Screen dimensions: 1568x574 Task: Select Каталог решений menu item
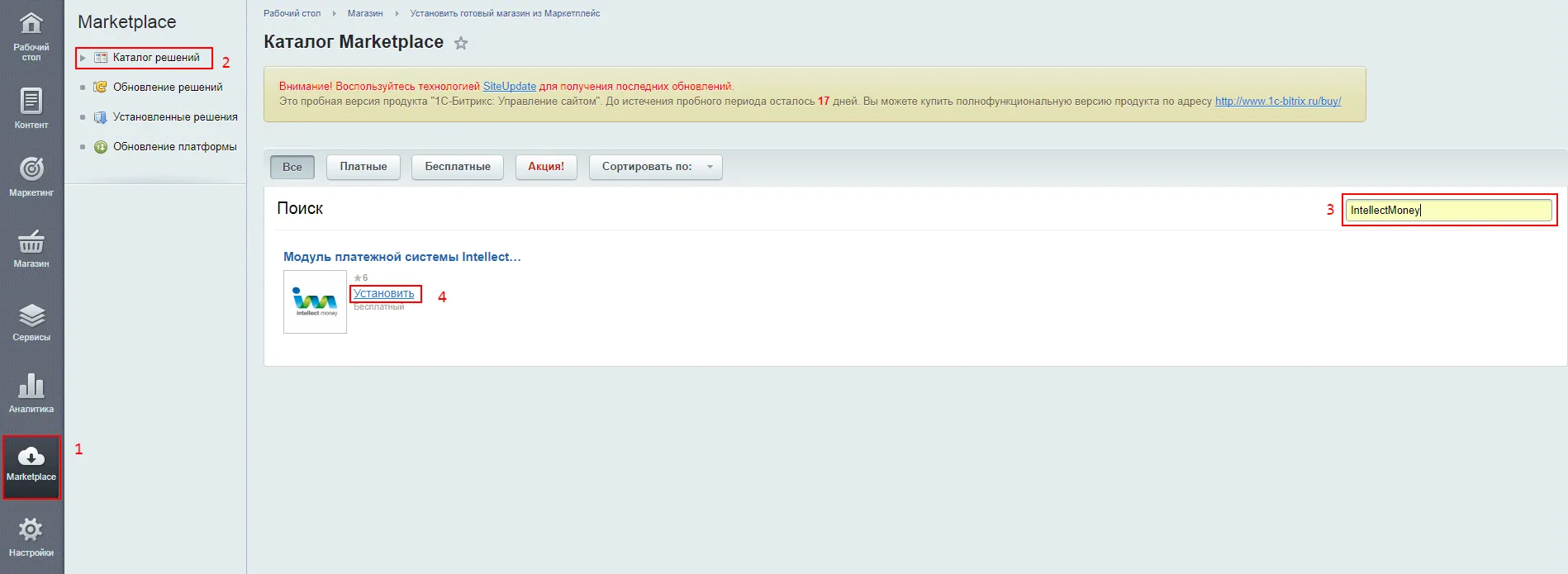tap(156, 58)
